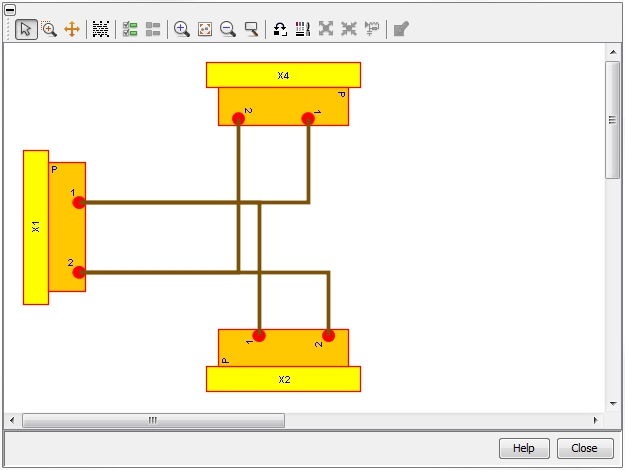
Task: Open the color settings palette icon
Action: point(303,29)
